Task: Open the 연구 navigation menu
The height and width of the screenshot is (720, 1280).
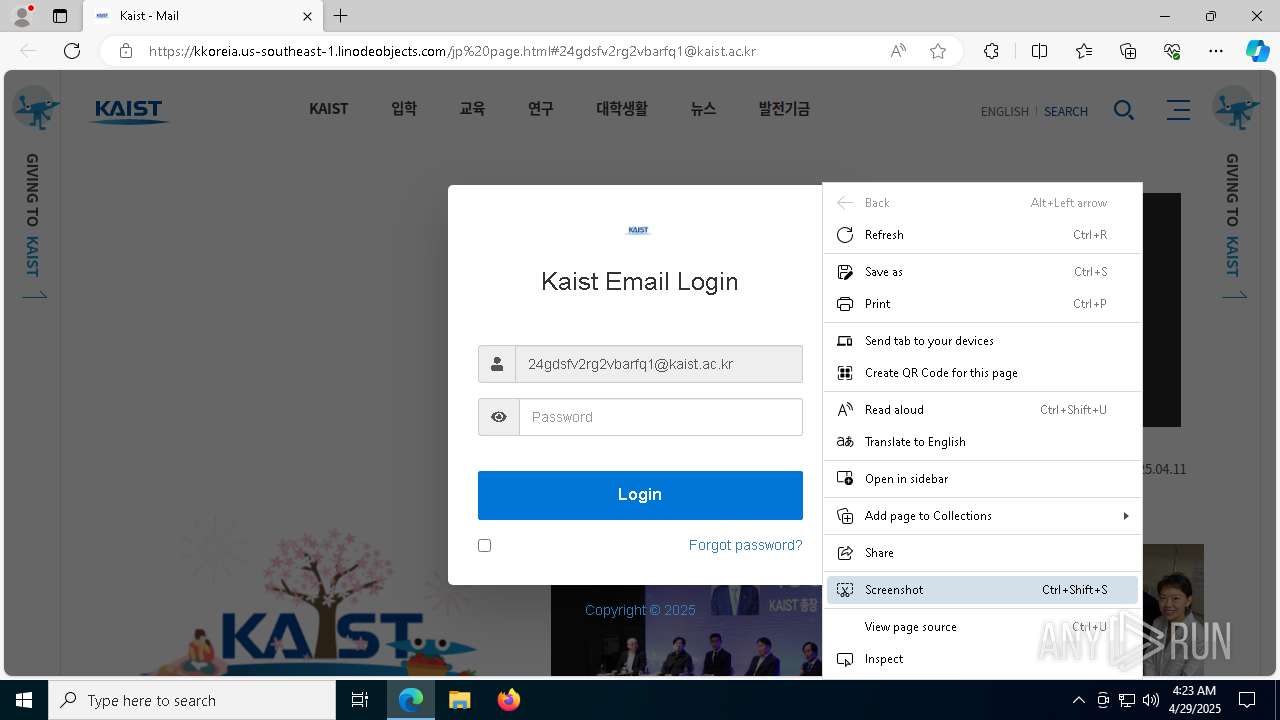Action: [x=540, y=109]
